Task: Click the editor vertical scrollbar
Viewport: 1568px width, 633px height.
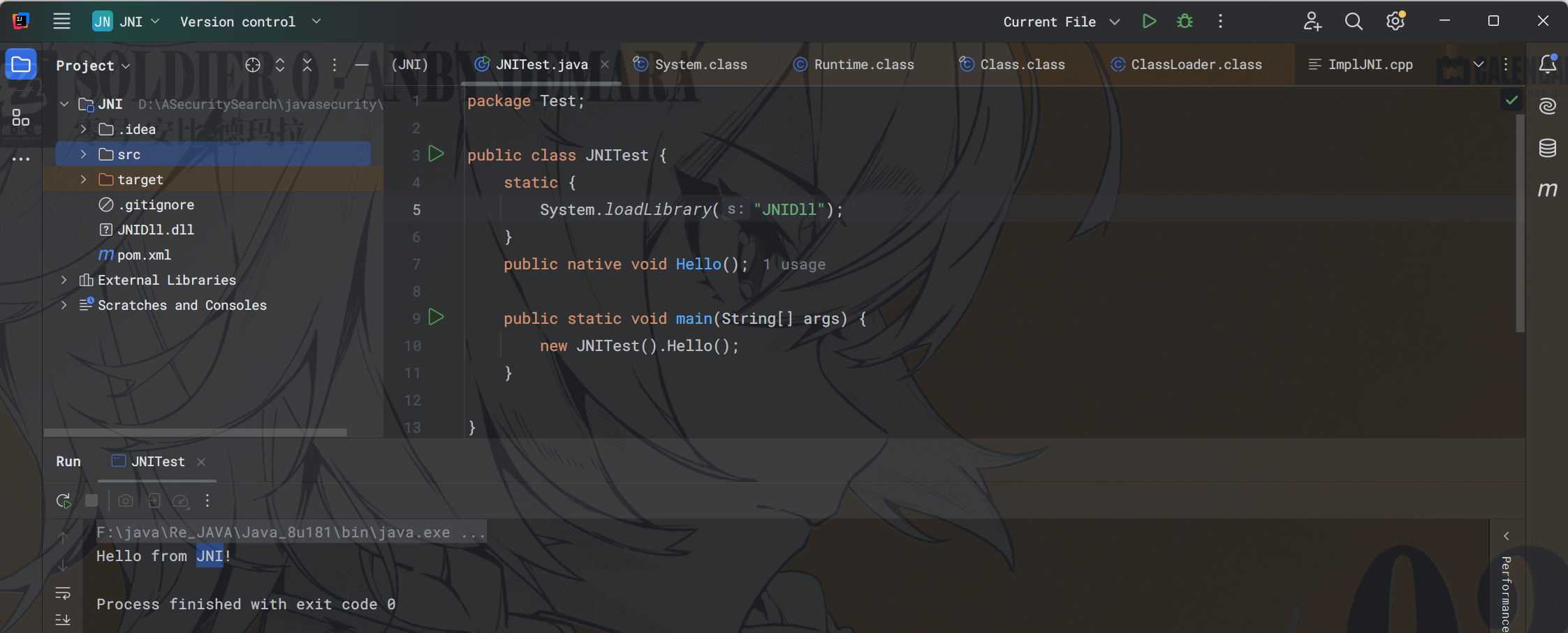Action: coord(1520,223)
